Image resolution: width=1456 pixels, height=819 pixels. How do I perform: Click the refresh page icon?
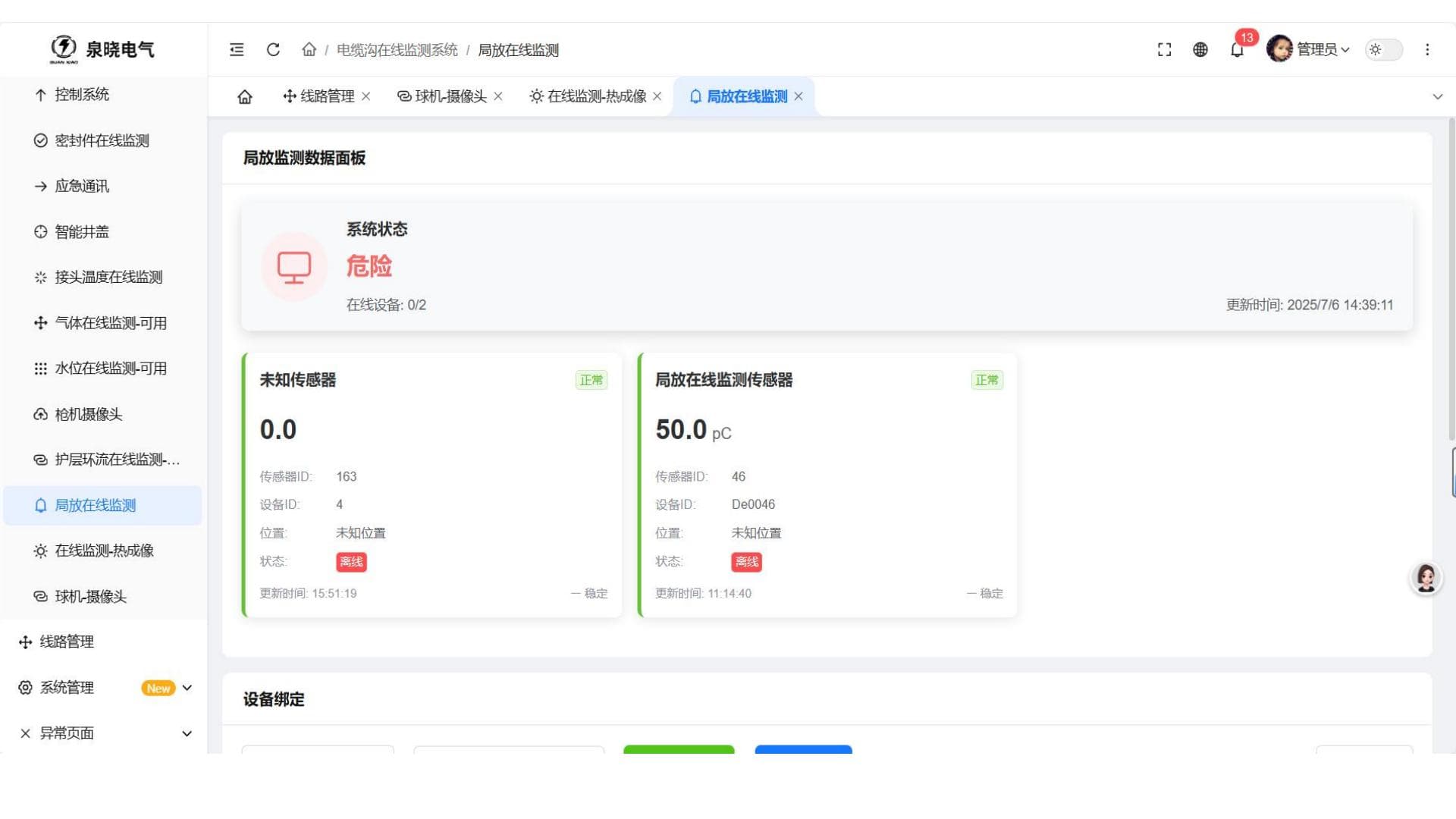[x=273, y=50]
